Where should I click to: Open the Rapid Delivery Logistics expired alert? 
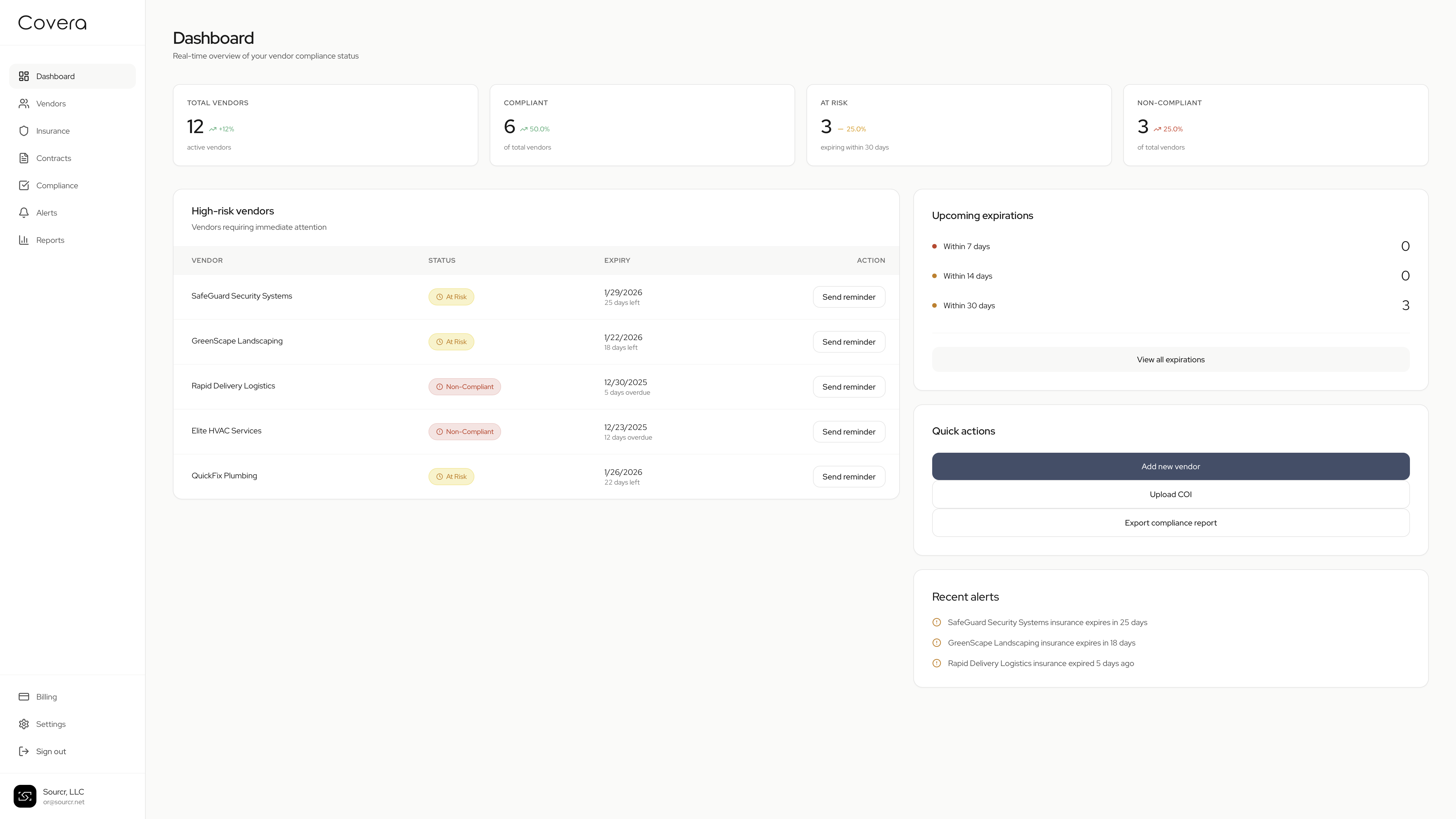(x=1040, y=663)
